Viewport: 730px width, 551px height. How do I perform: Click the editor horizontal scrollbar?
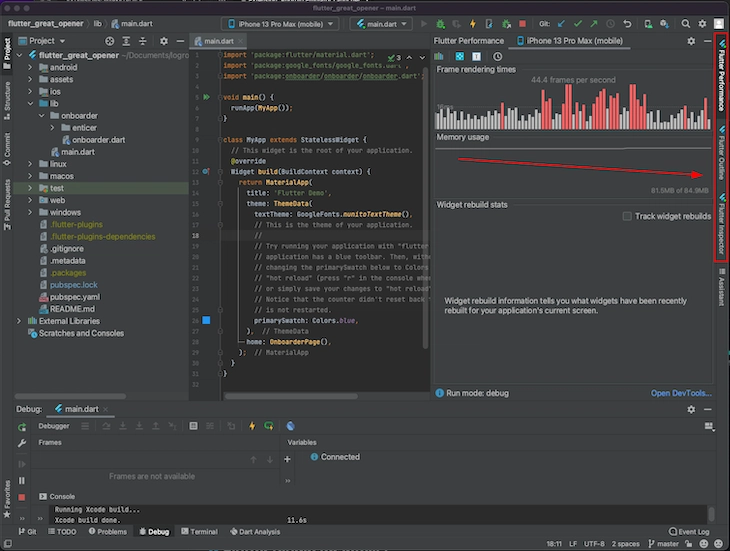click(291, 396)
